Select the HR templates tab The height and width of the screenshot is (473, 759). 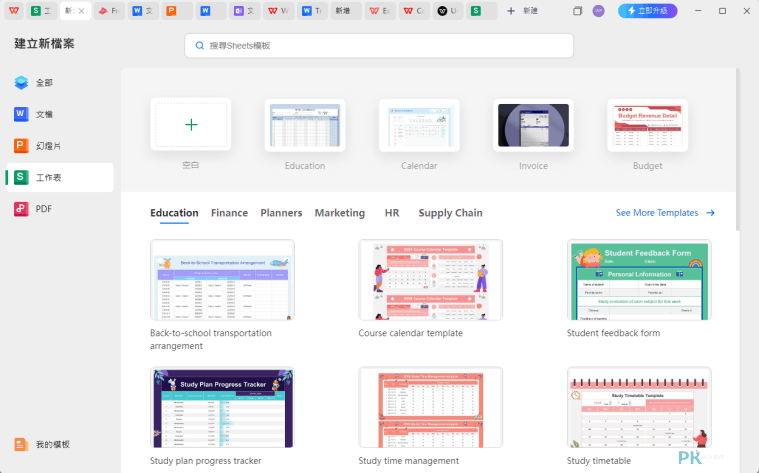[x=392, y=213]
